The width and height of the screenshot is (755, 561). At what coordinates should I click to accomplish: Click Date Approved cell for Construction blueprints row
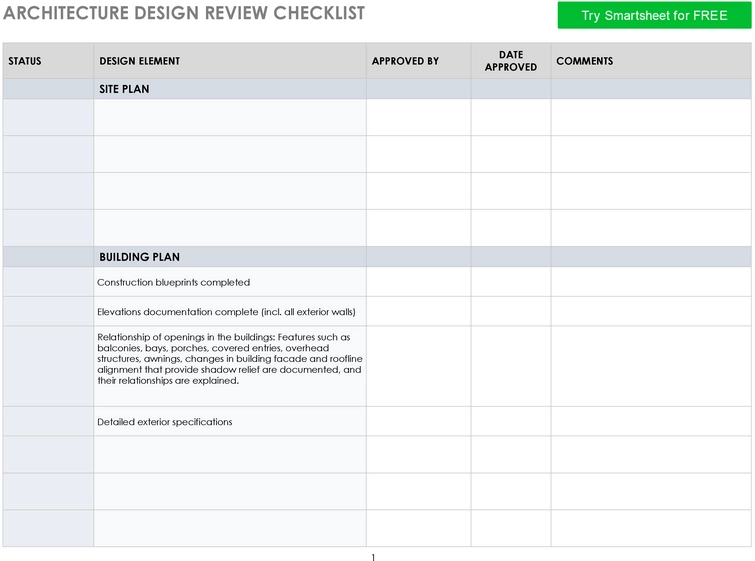(511, 282)
